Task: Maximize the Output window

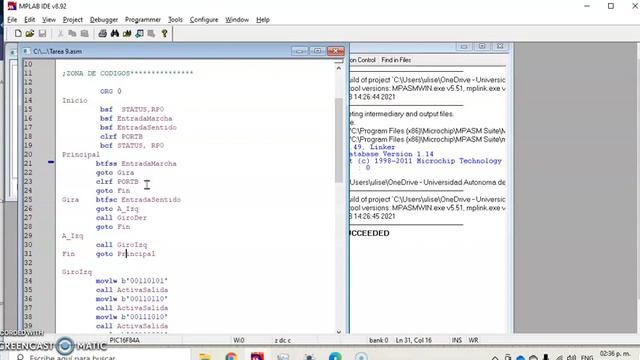Action: pyautogui.click(x=482, y=46)
